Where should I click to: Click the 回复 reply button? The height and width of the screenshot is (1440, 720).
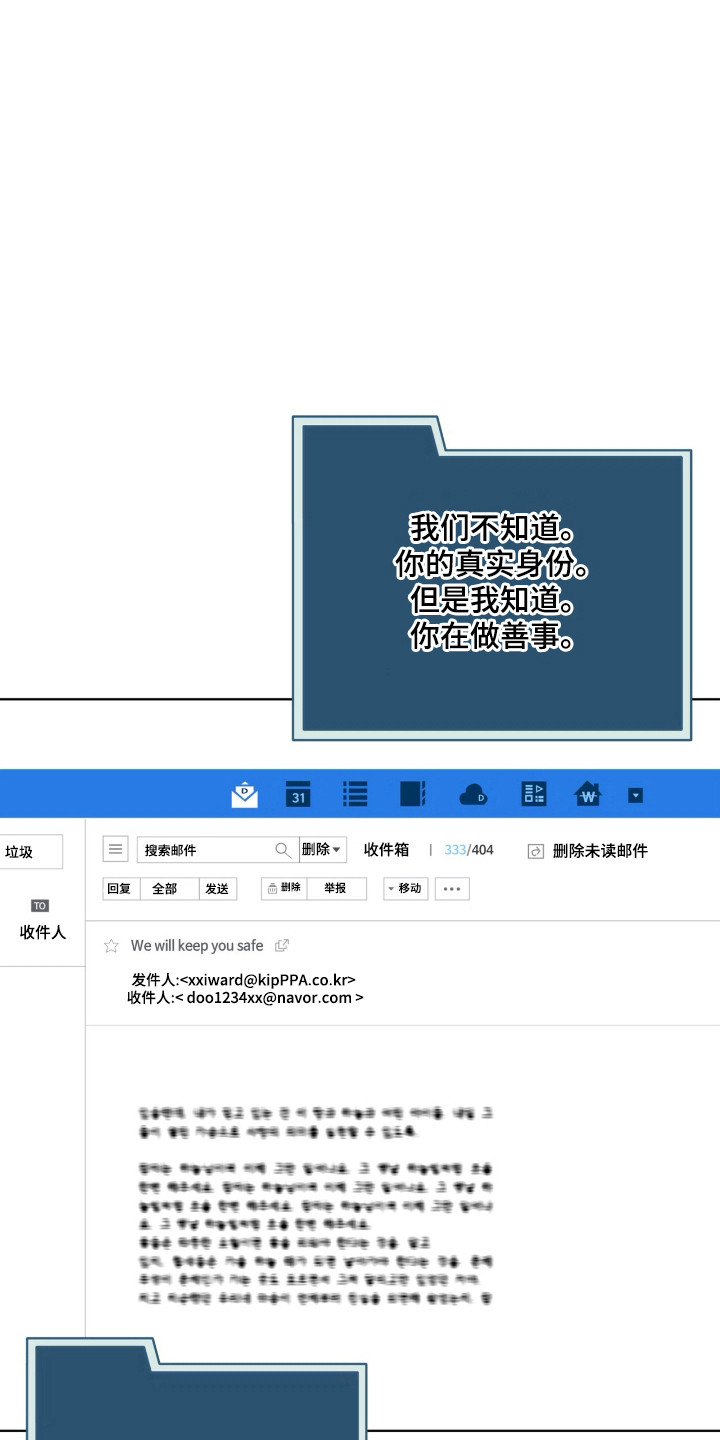120,888
